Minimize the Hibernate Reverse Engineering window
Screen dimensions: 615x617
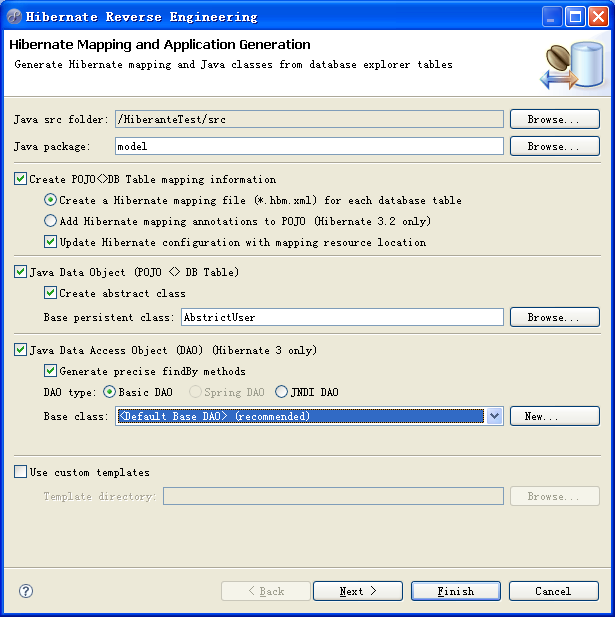(x=552, y=17)
